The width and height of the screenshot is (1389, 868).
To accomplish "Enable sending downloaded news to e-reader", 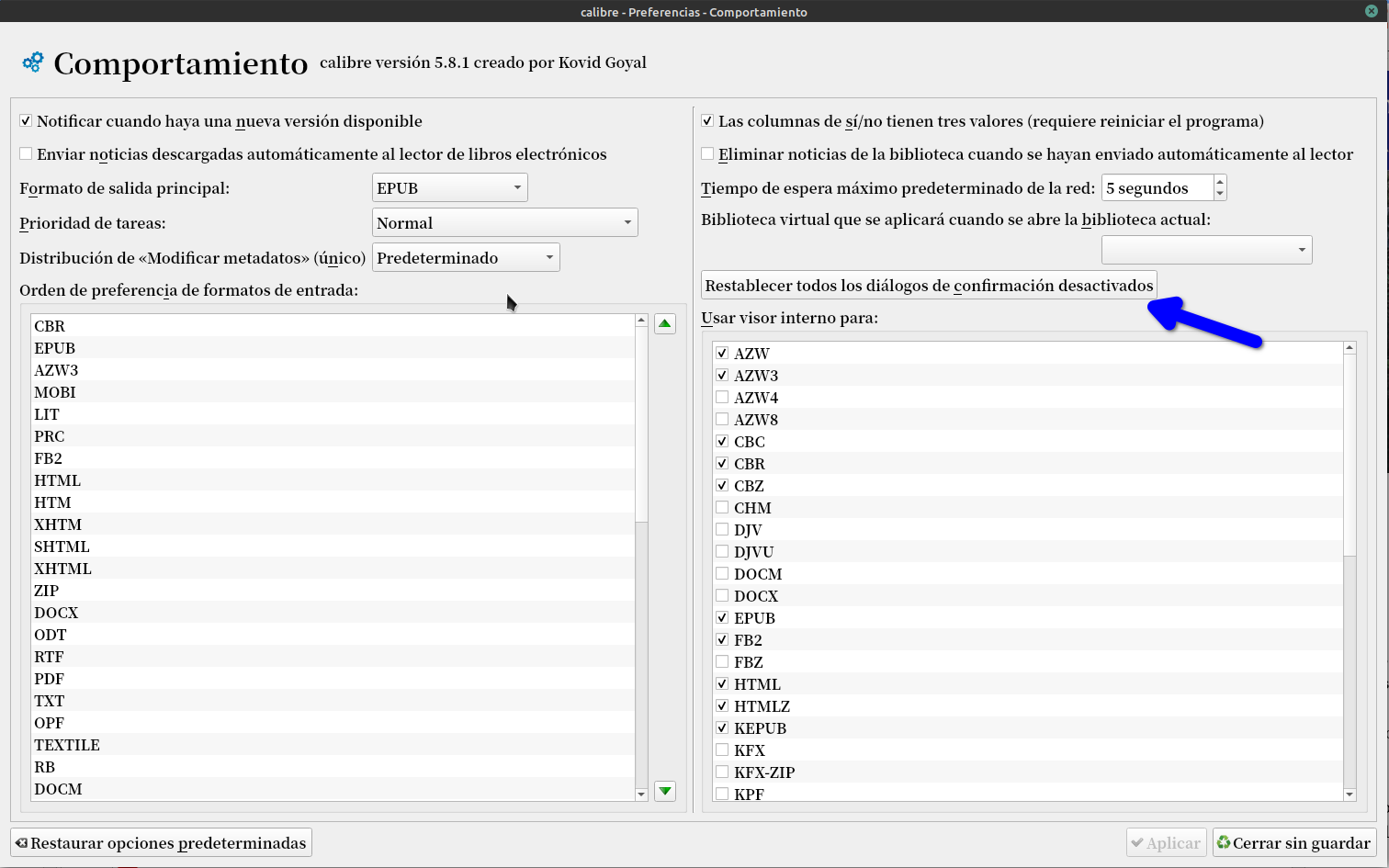I will pyautogui.click(x=26, y=154).
